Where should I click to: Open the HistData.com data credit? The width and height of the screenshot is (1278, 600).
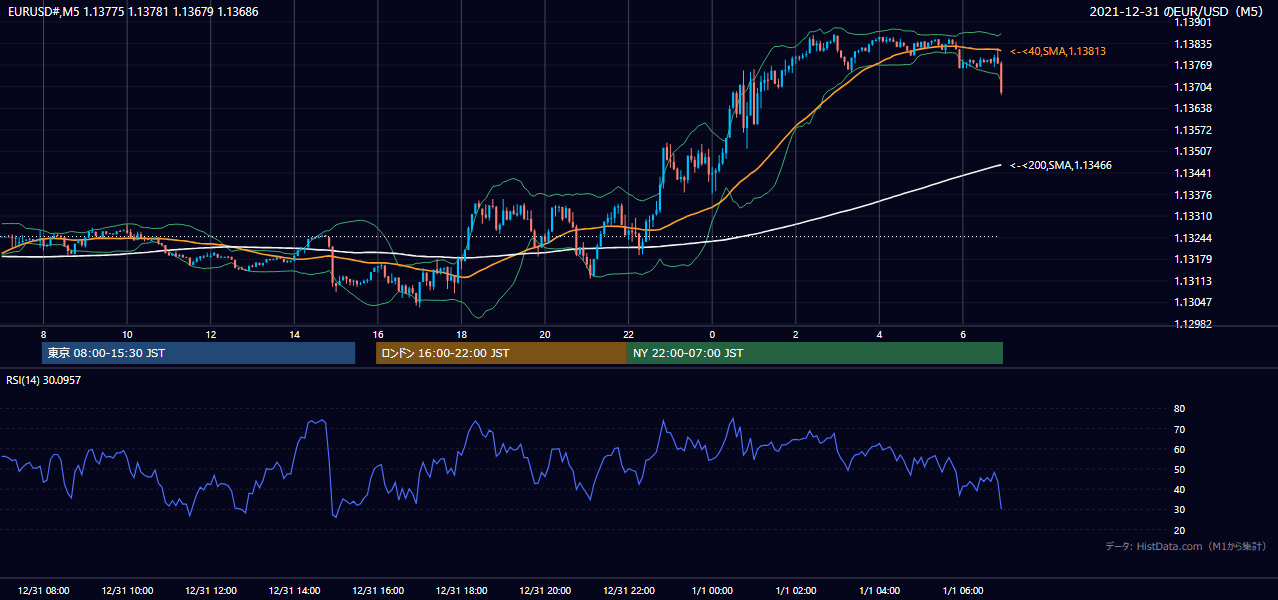[x=1185, y=546]
